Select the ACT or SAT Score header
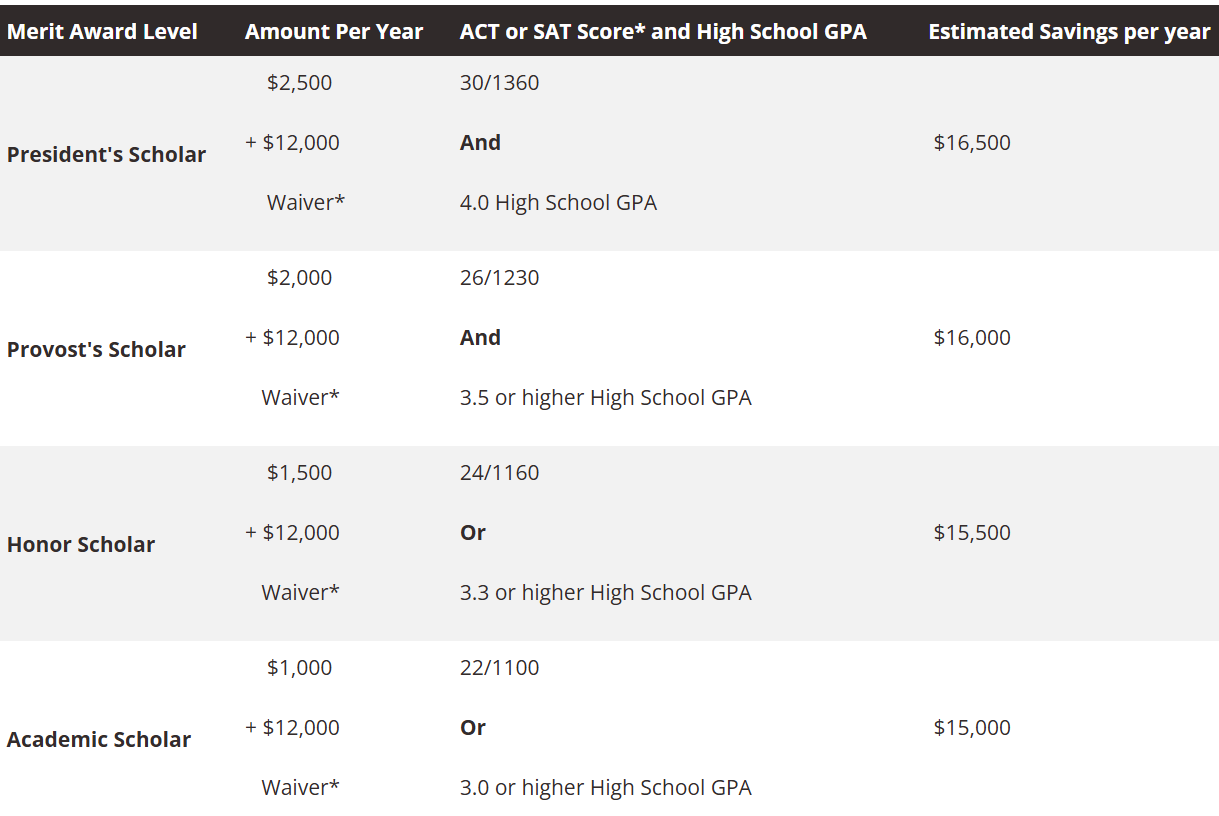The image size is (1219, 816). [663, 32]
